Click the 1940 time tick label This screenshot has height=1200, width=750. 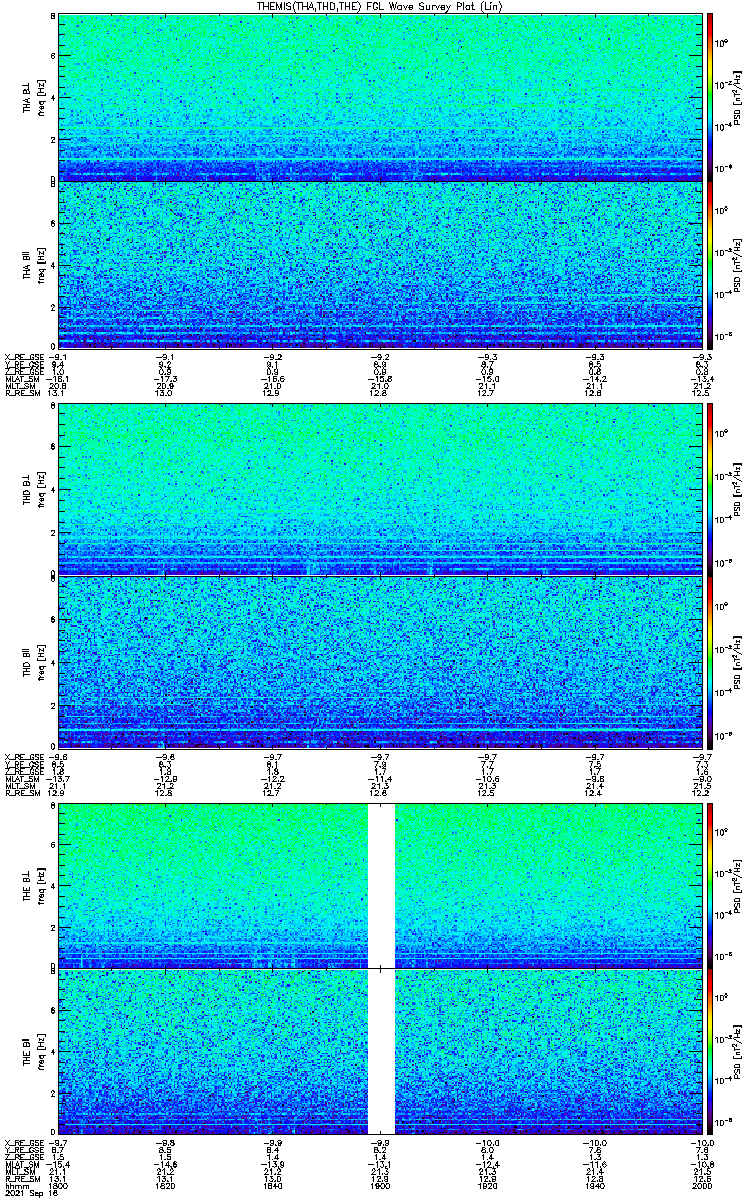tap(595, 1185)
